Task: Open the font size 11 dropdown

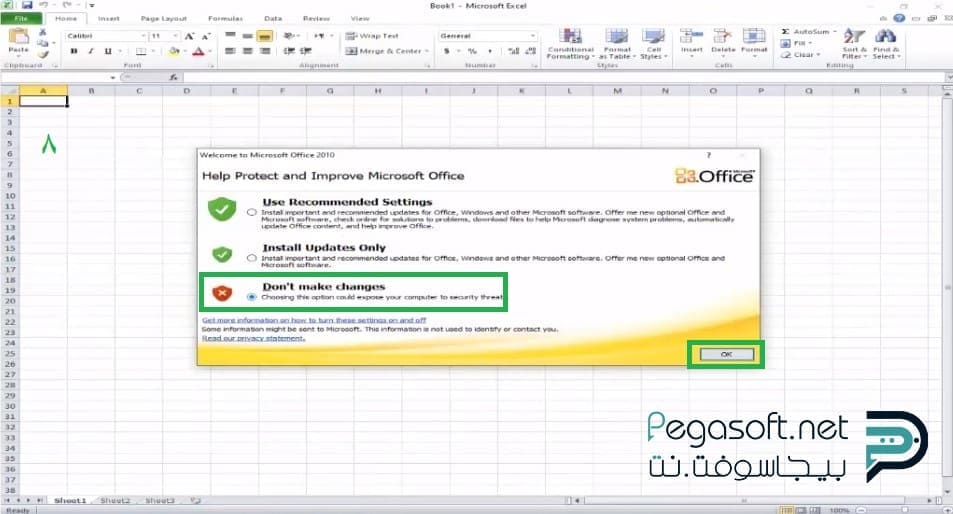Action: 176,36
